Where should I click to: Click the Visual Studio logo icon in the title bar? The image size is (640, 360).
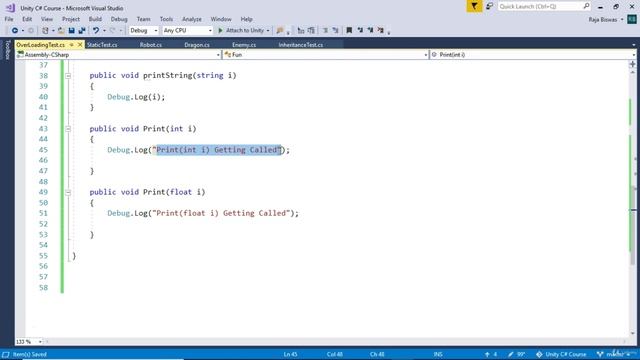click(10, 8)
